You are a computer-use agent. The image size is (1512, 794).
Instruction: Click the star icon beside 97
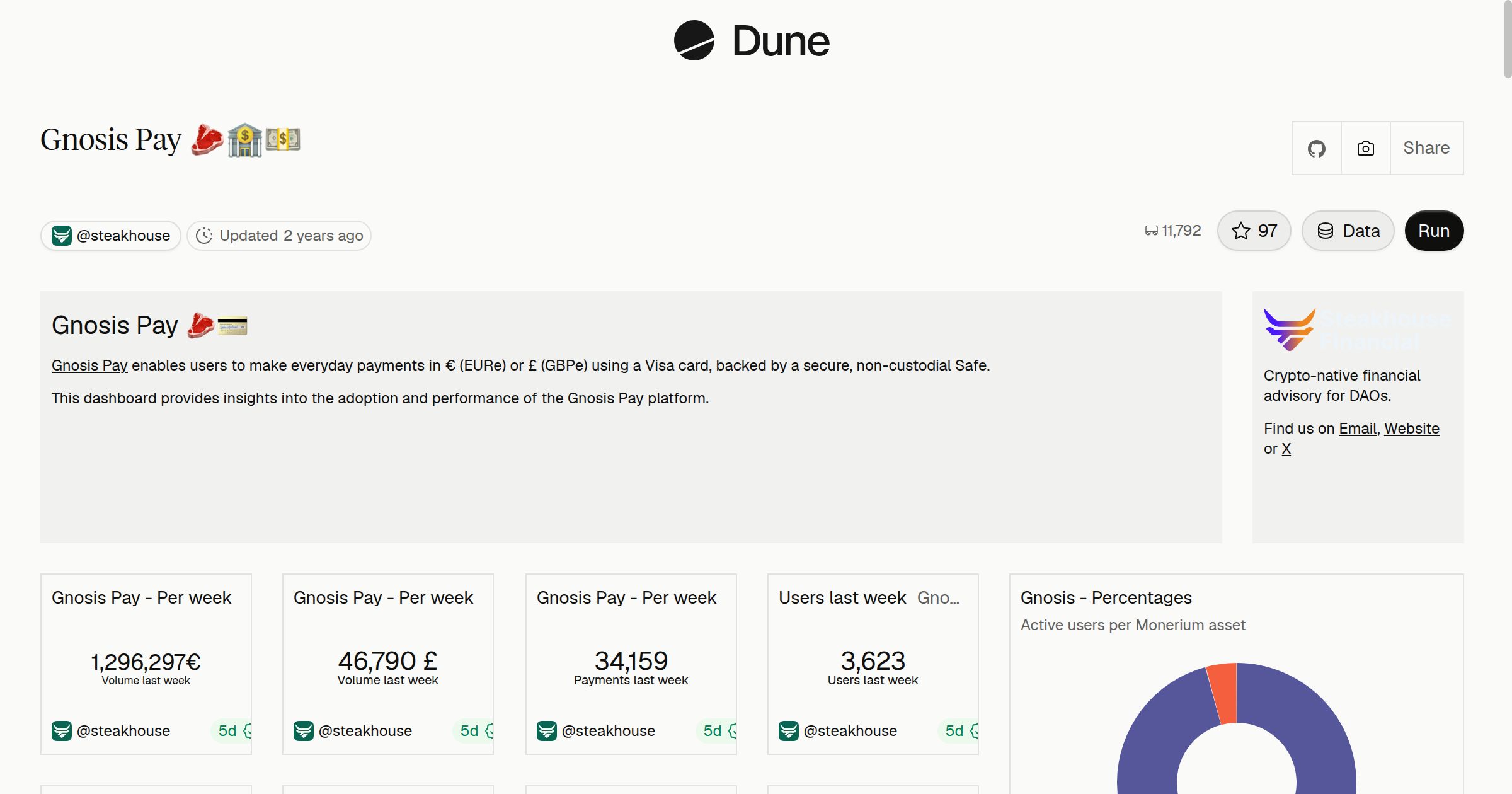[x=1240, y=231]
